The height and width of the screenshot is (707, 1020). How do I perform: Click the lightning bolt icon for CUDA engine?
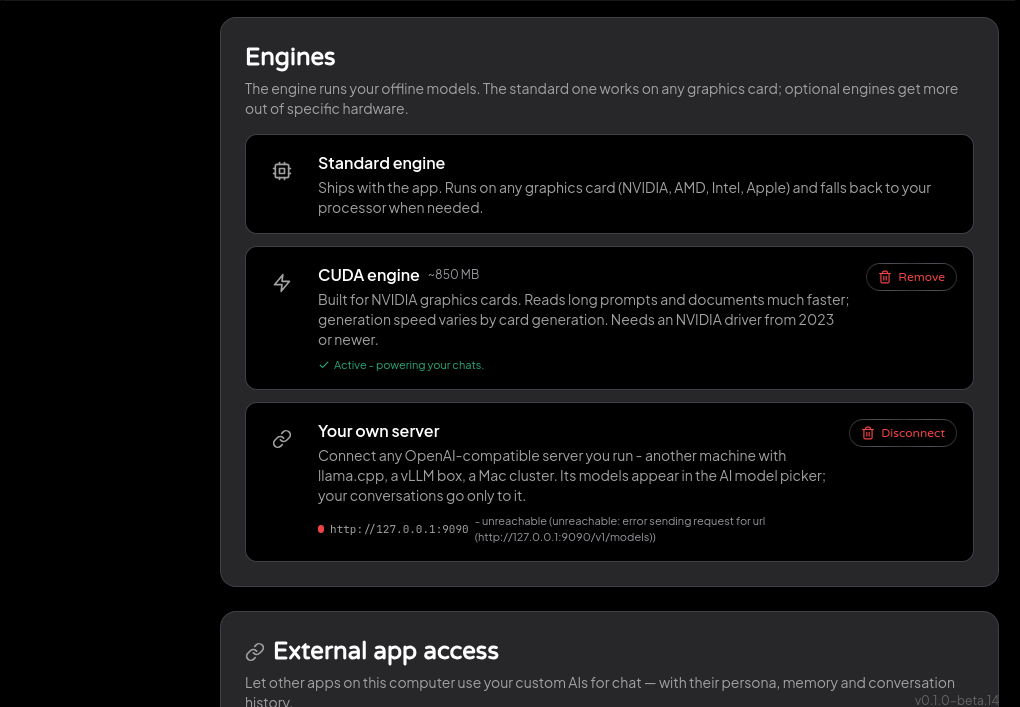tap(282, 283)
